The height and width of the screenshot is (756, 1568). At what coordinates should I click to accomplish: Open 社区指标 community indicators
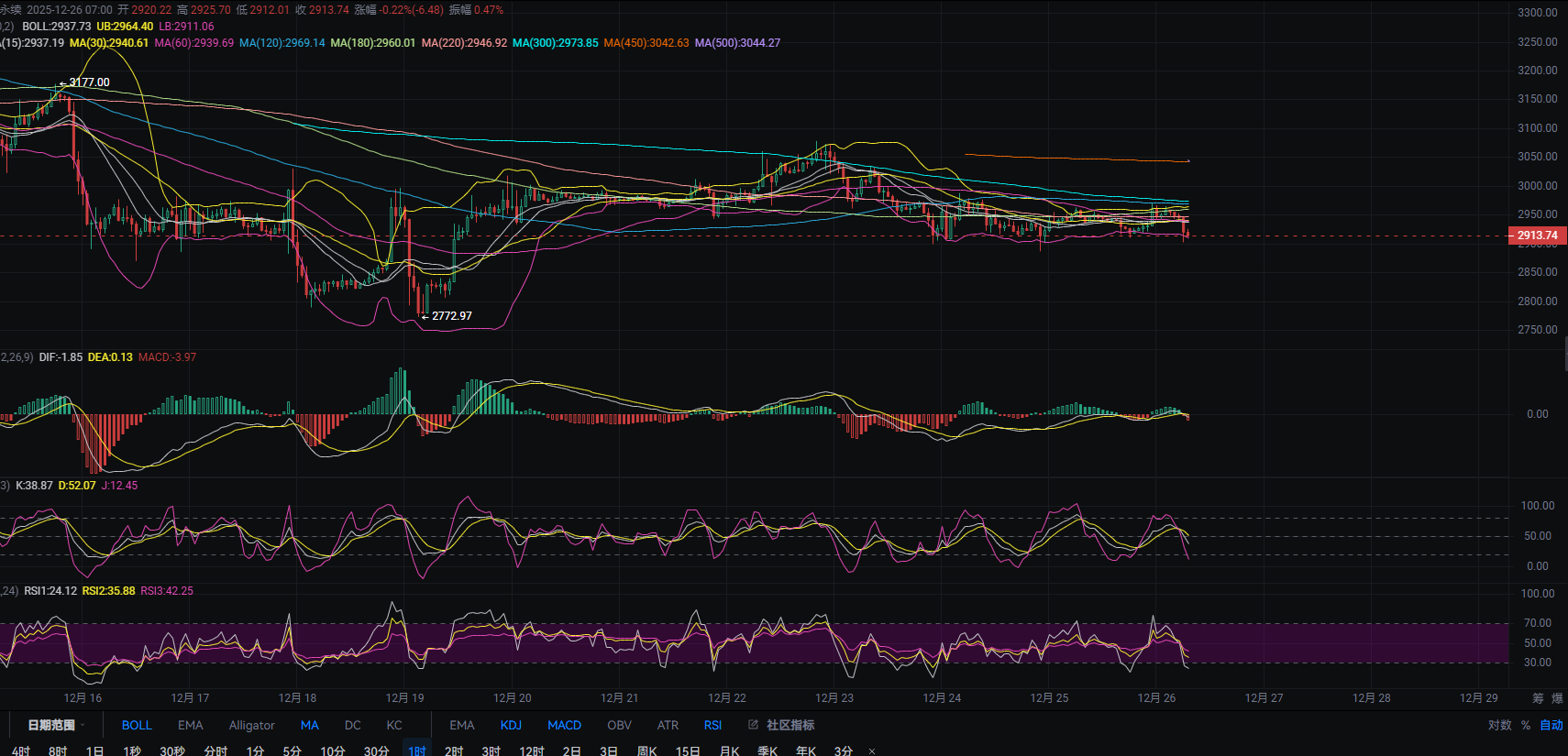click(790, 725)
